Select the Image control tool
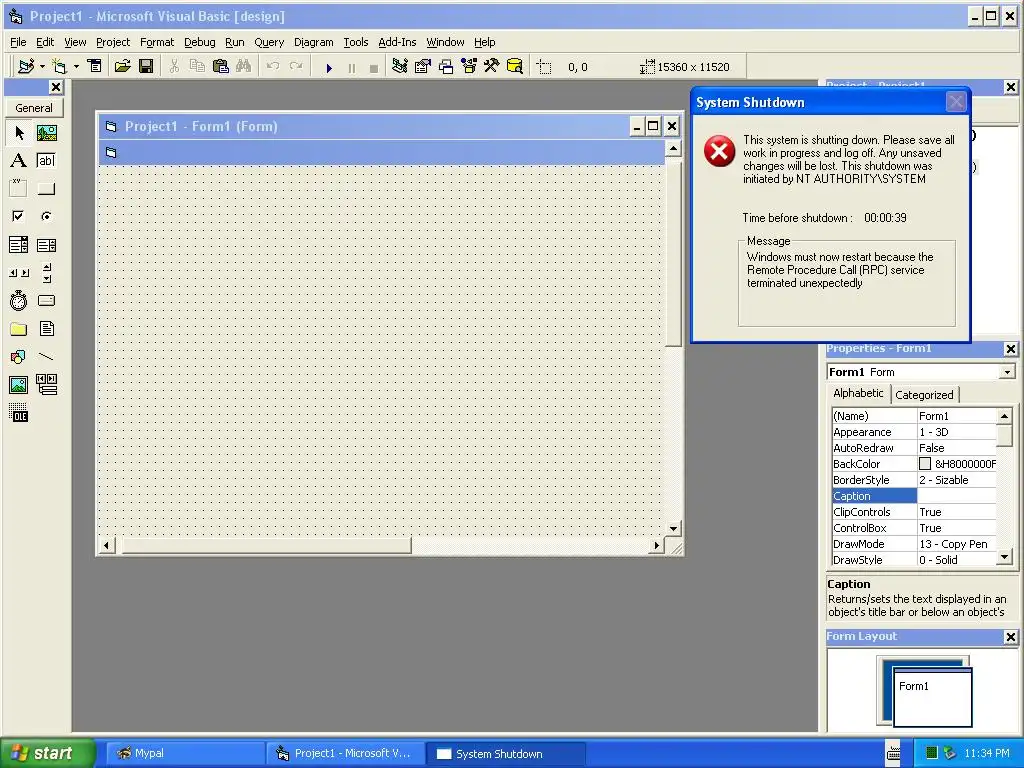The height and width of the screenshot is (768, 1024). 18,385
